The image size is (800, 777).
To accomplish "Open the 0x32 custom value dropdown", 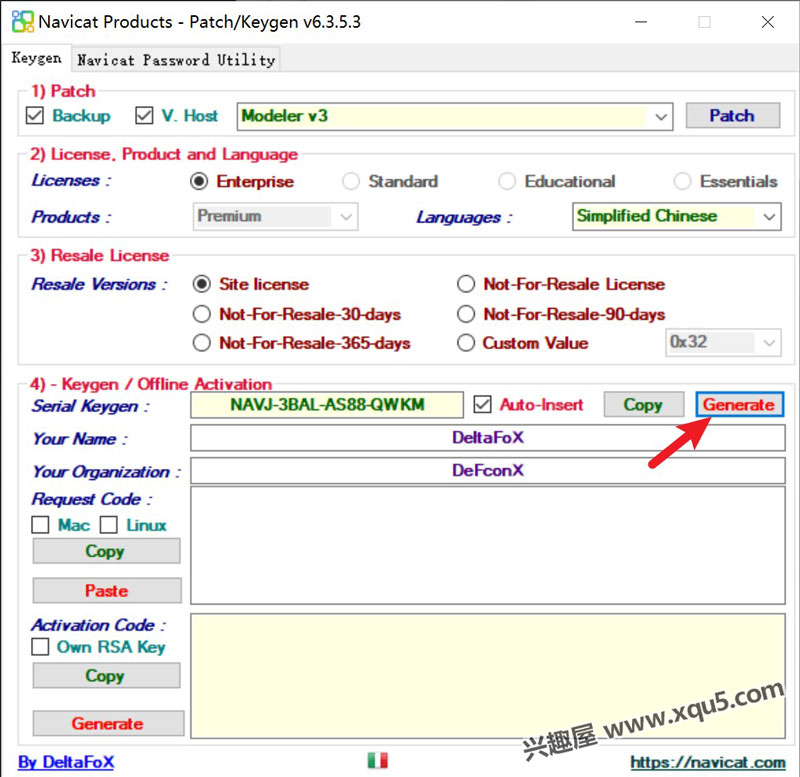I will point(723,342).
